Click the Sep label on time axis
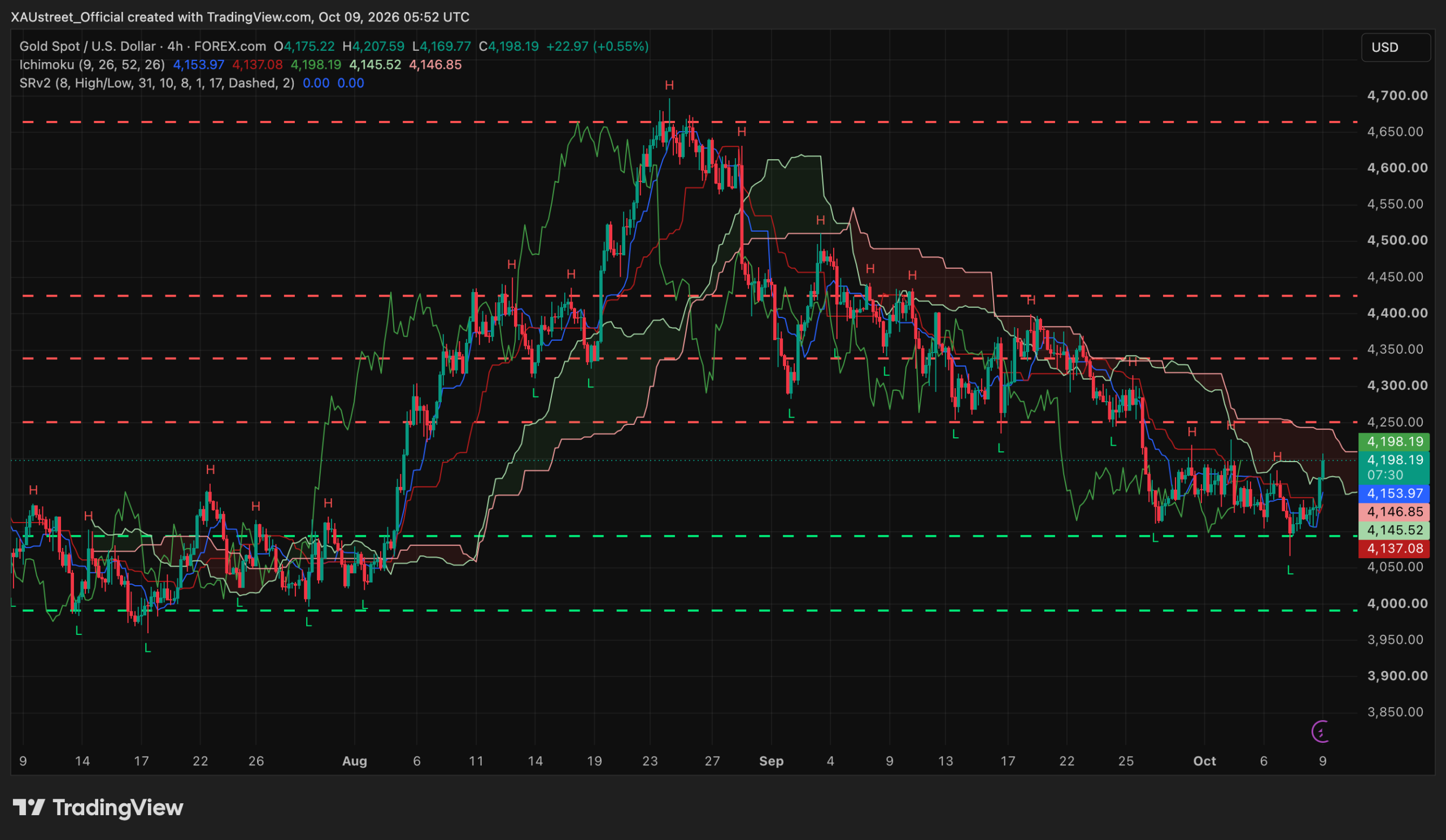The height and width of the screenshot is (840, 1446). (771, 761)
